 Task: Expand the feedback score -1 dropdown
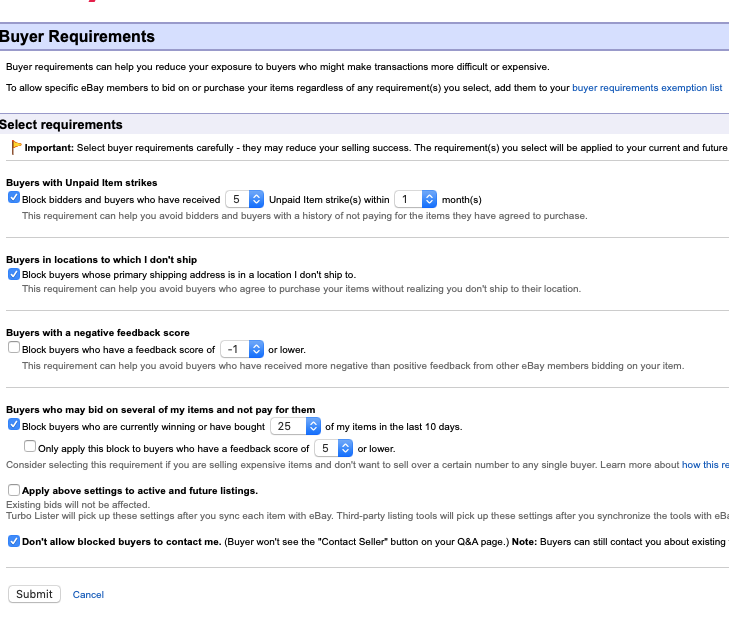241,349
